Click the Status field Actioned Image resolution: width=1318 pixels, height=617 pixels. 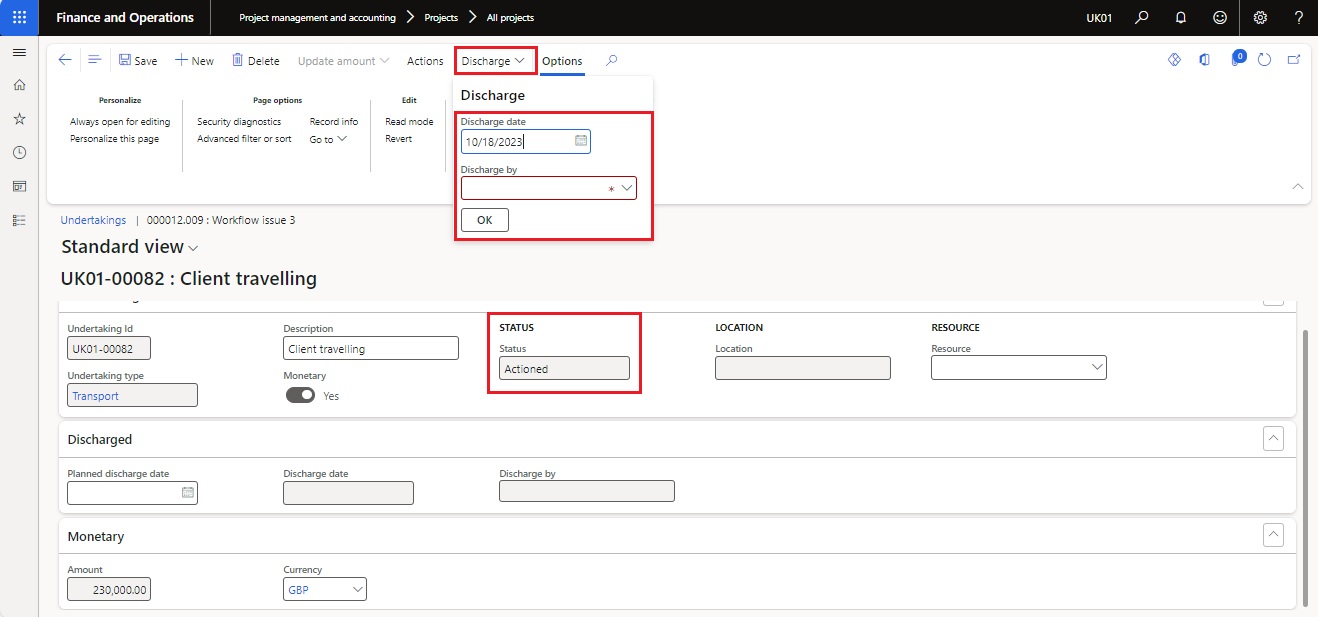click(x=564, y=368)
